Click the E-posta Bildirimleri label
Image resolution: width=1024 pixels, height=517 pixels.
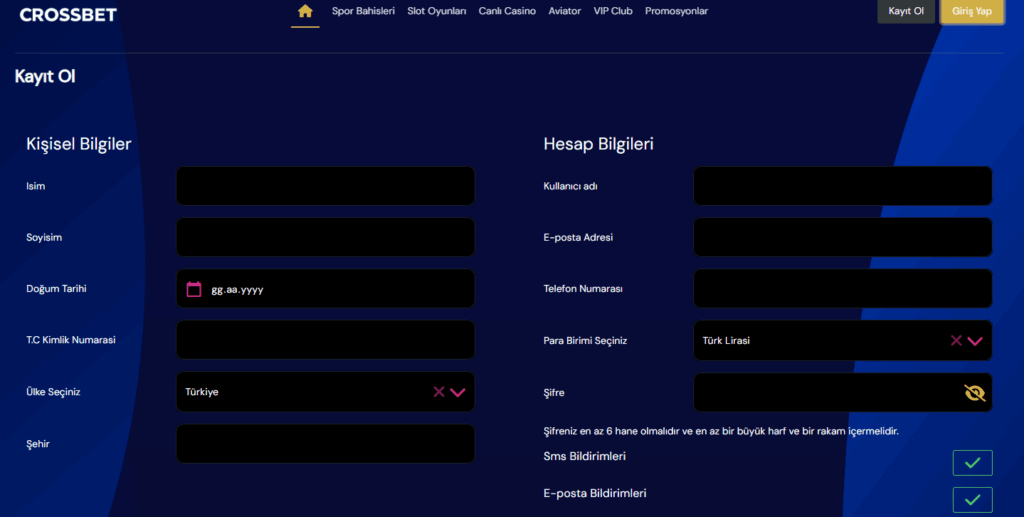coord(595,494)
